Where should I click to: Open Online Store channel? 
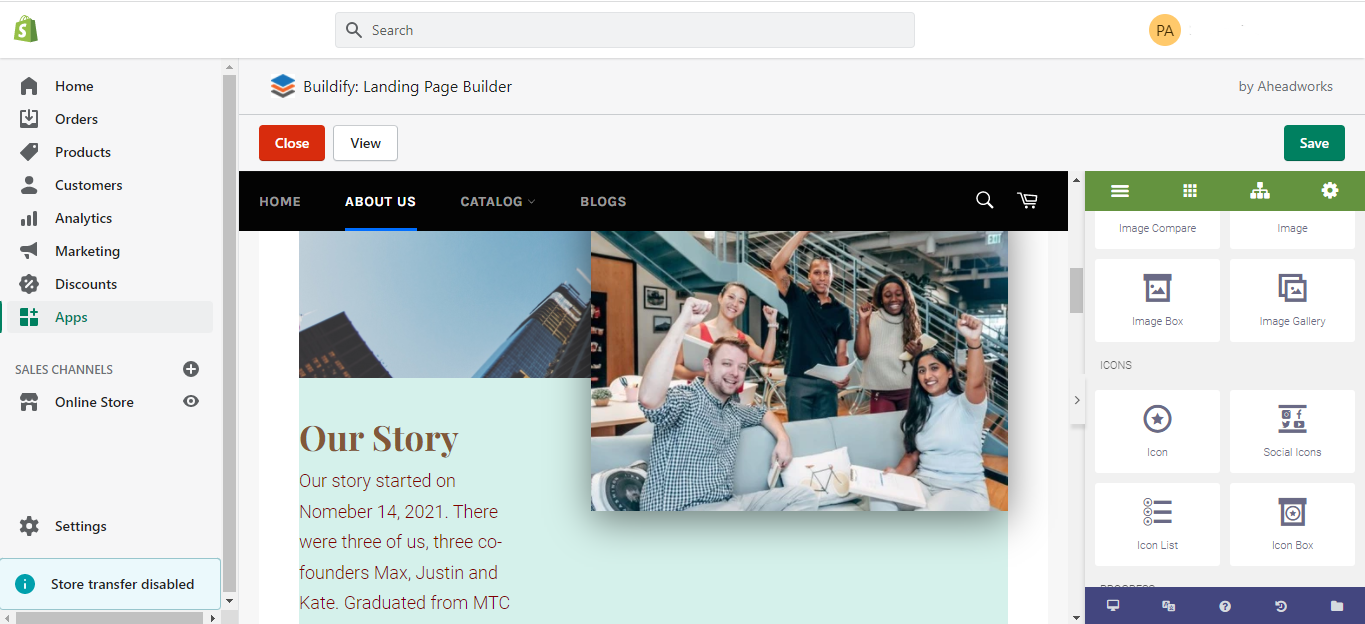click(x=94, y=402)
